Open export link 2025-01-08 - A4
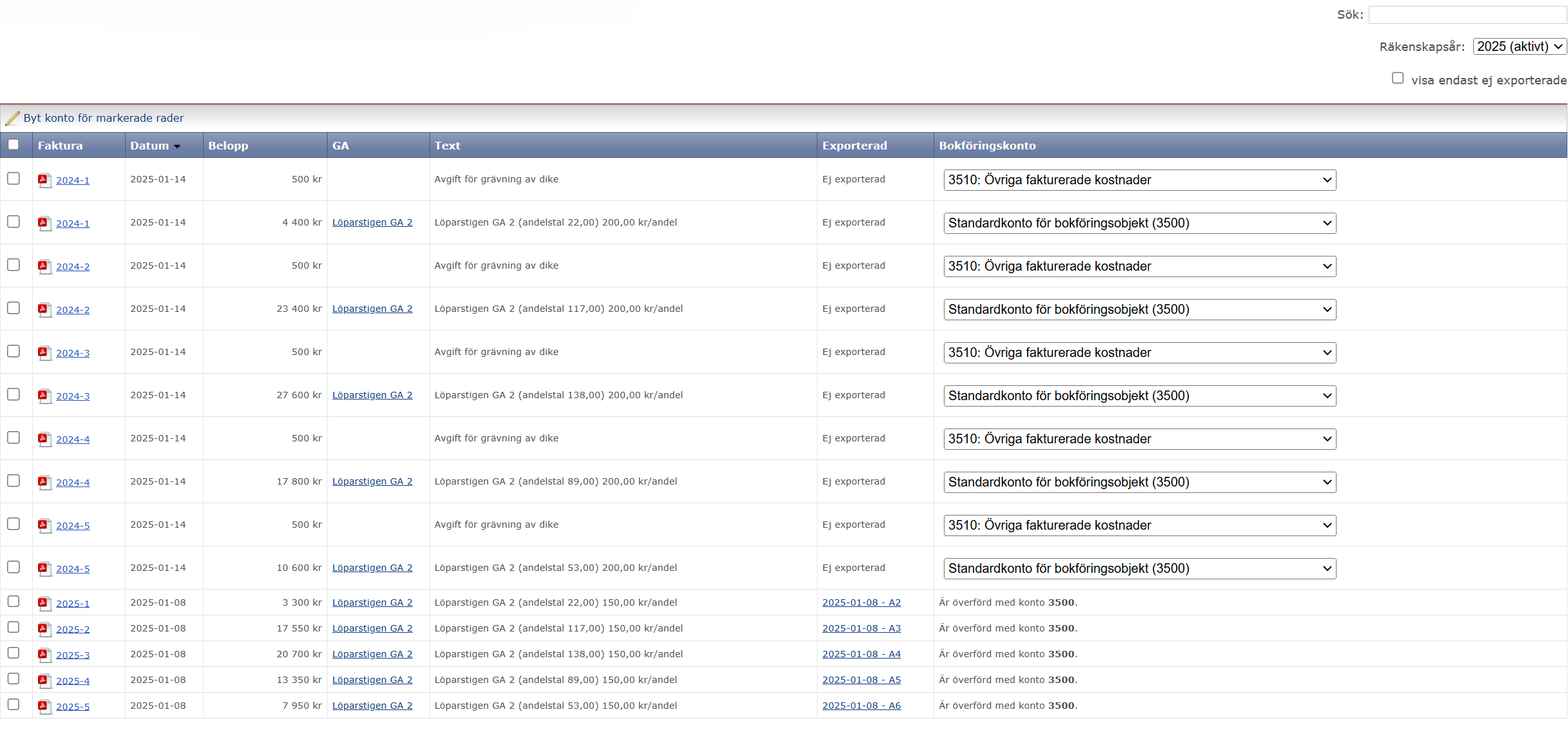The image size is (1568, 732). click(x=861, y=654)
